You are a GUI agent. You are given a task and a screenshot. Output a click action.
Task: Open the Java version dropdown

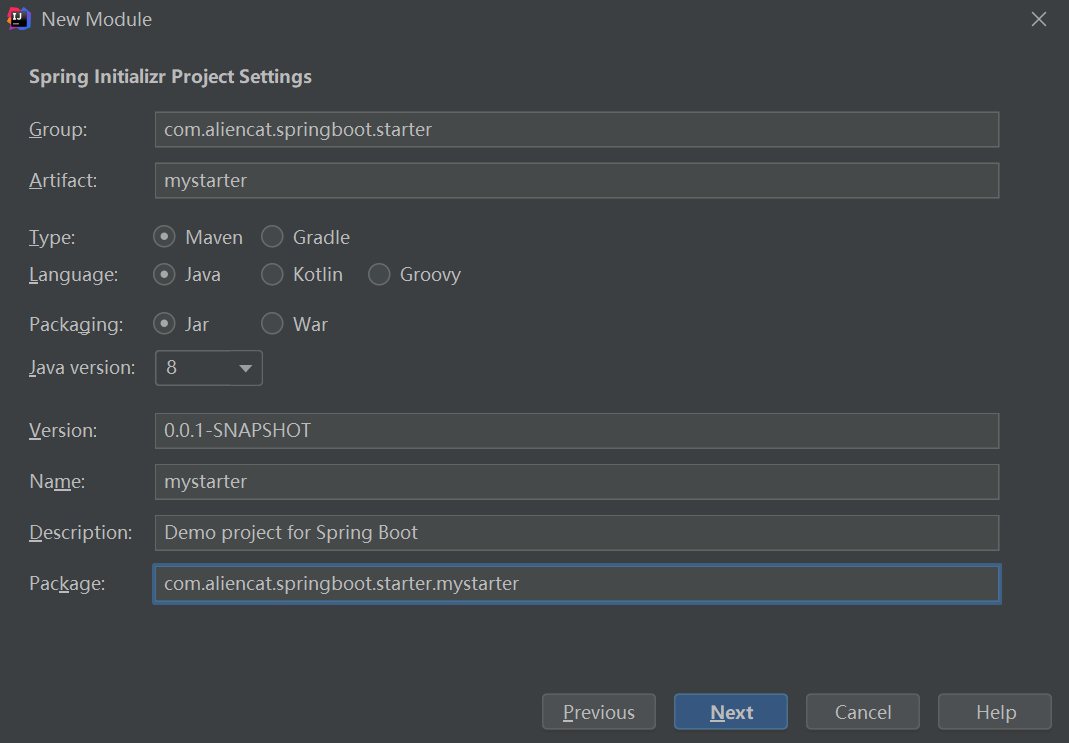coord(209,368)
